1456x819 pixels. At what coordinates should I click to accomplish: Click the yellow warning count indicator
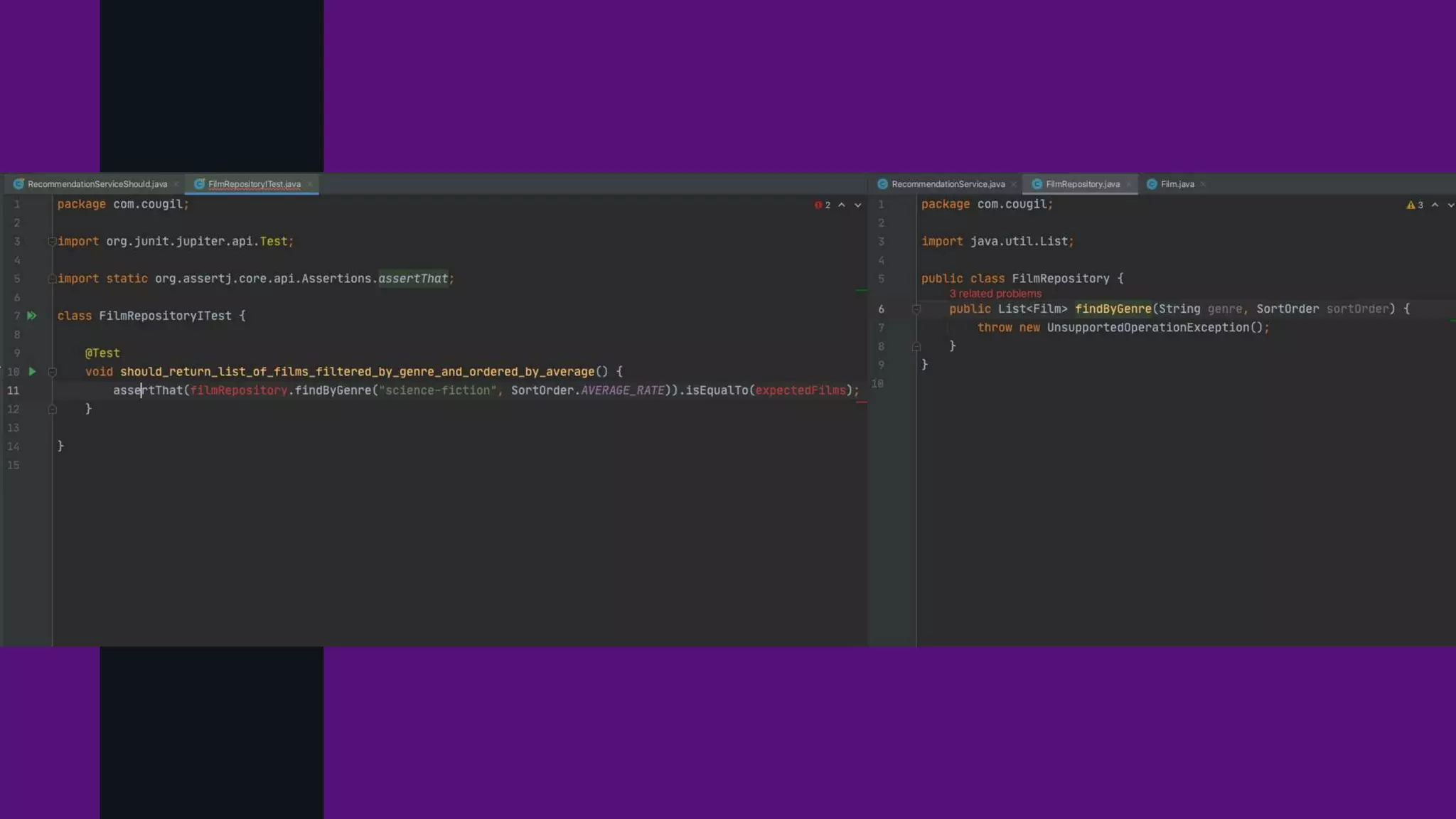coord(1415,205)
